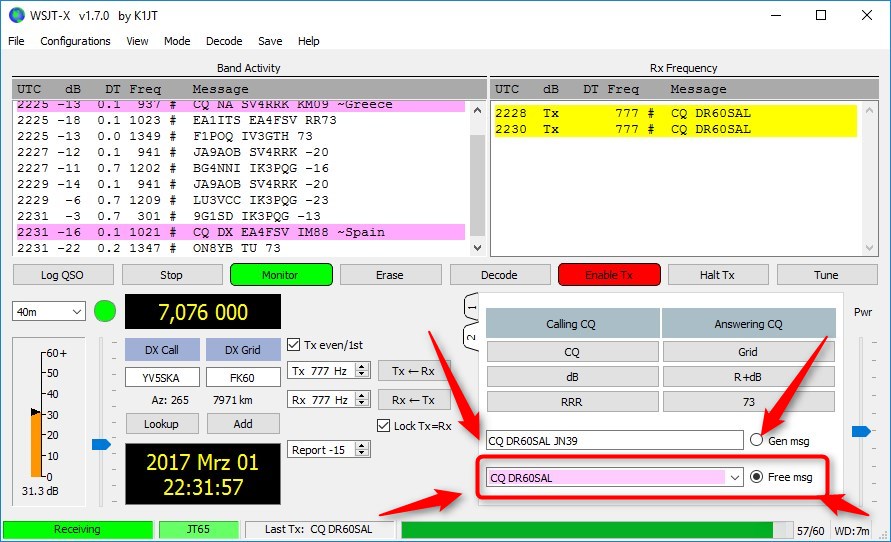Screen dimensions: 891x542
Task: Click the dB message button
Action: 572,377
